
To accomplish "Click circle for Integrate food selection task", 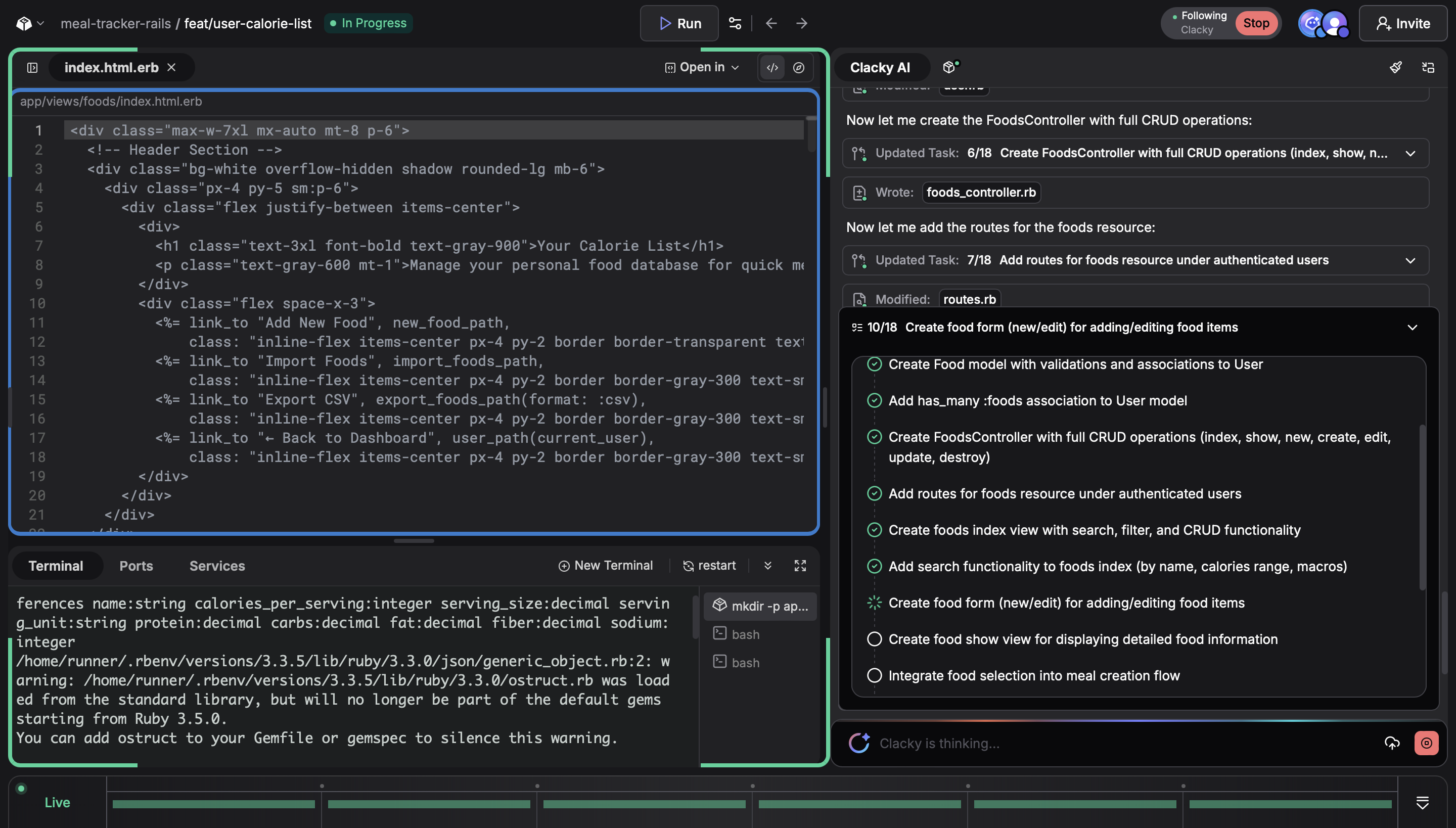I will [874, 675].
